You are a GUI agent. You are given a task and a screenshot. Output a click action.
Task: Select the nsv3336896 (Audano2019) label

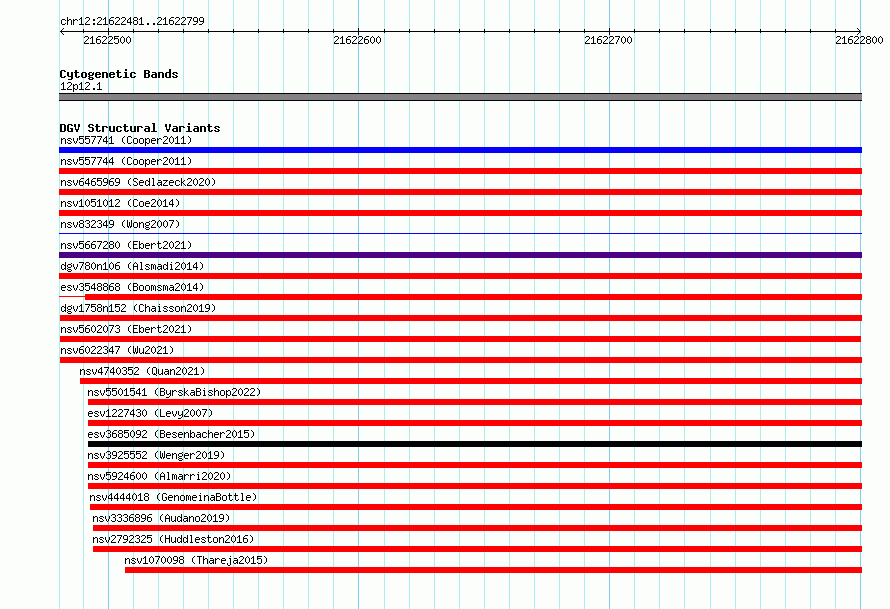(x=161, y=518)
